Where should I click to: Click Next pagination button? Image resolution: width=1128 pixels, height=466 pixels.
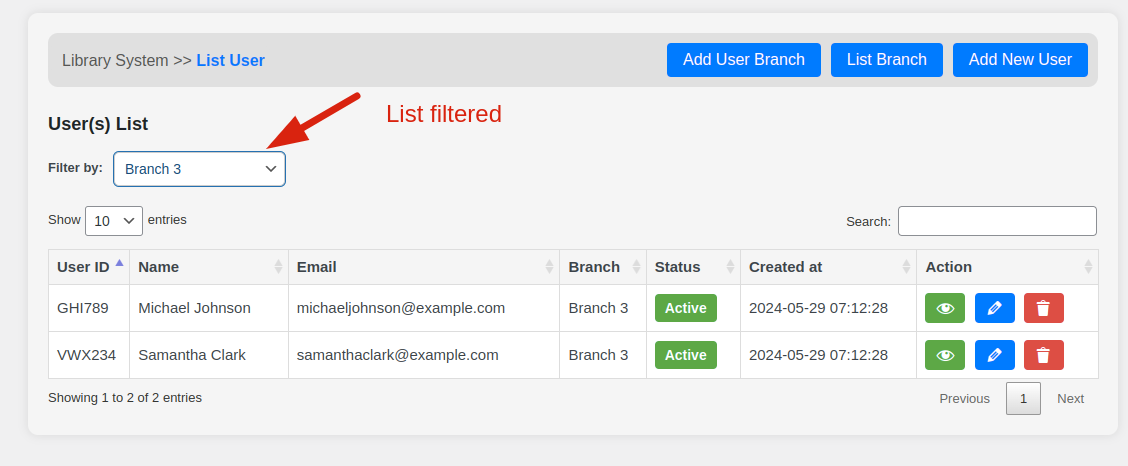pyautogui.click(x=1070, y=398)
